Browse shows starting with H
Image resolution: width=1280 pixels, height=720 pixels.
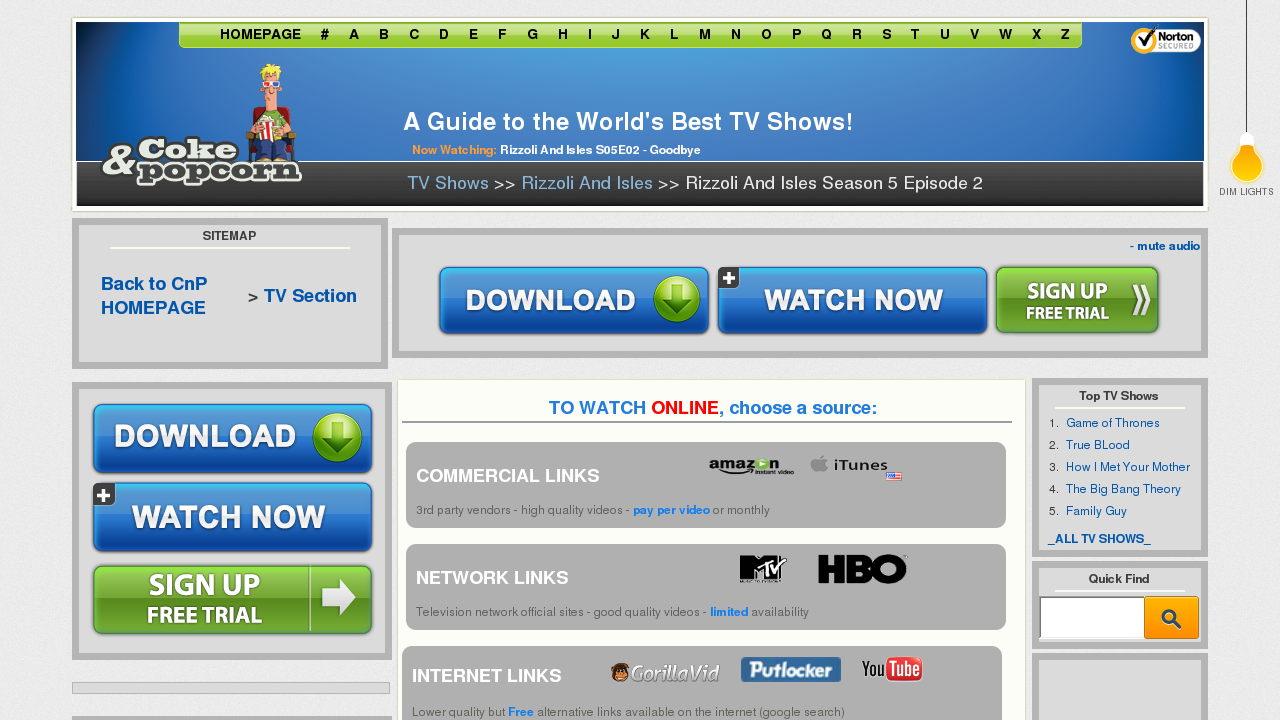pos(563,34)
